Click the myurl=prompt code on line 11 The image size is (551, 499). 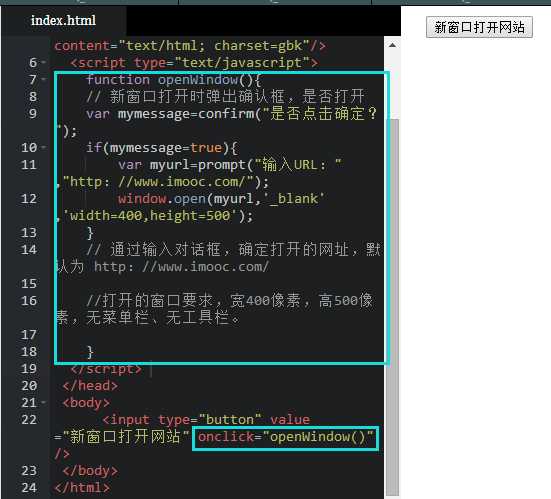click(x=201, y=165)
